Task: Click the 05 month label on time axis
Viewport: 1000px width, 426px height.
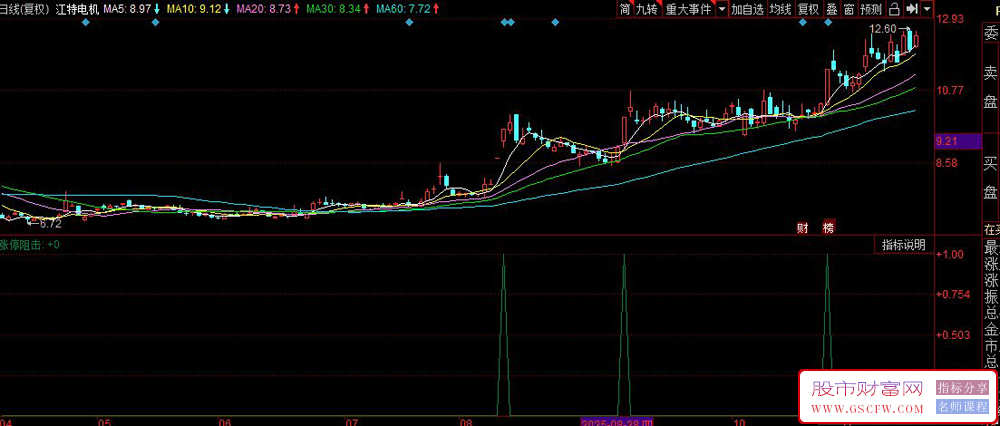Action: 103,422
